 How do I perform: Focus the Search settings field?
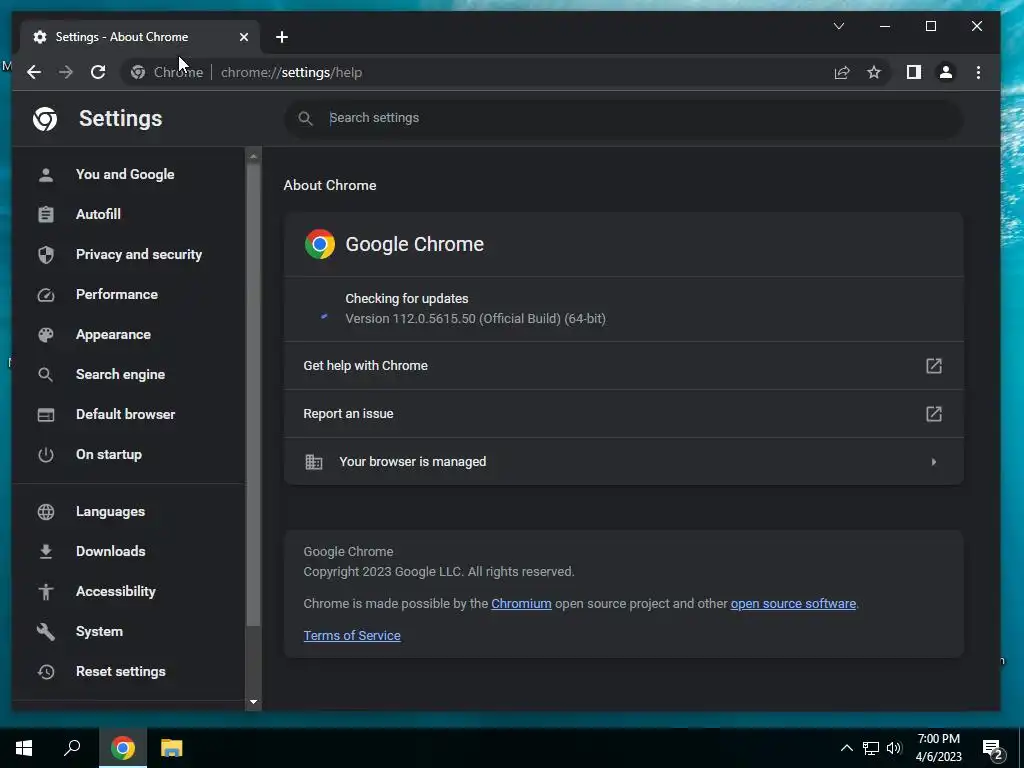(624, 118)
